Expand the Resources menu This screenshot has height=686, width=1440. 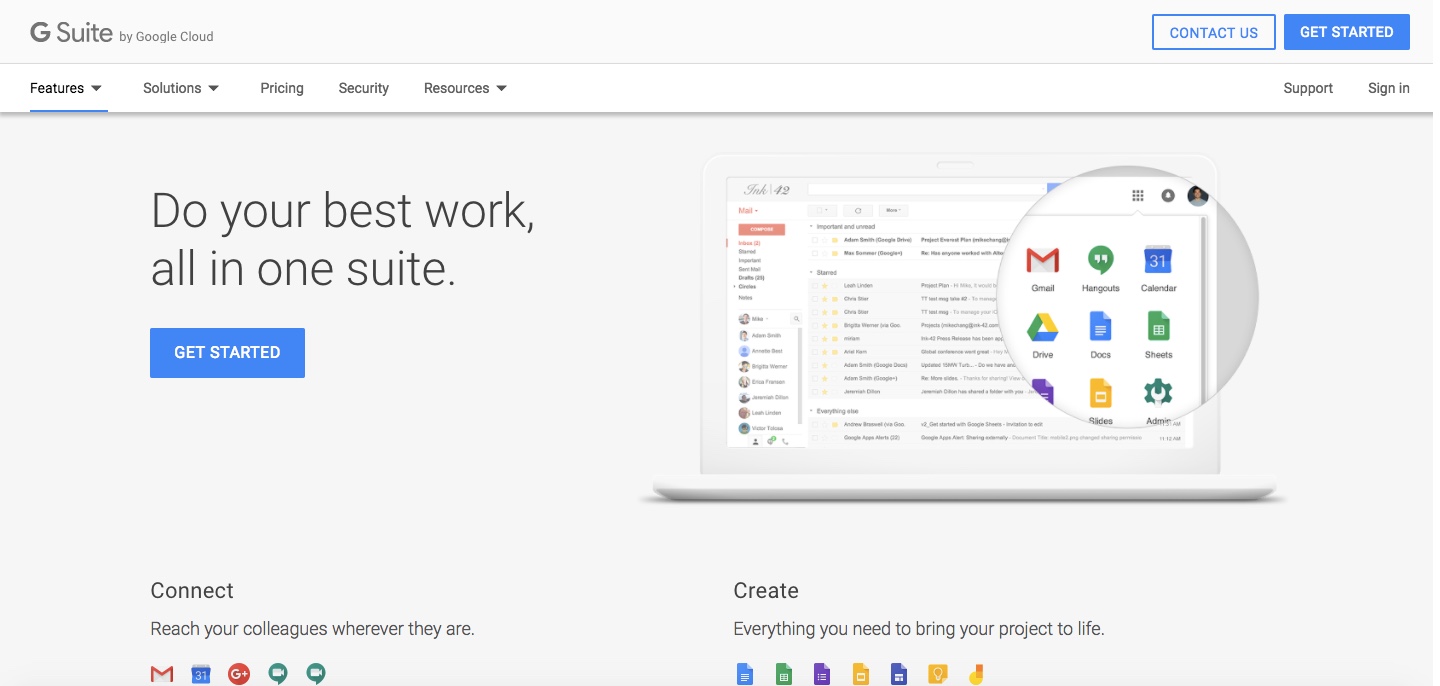pyautogui.click(x=464, y=88)
